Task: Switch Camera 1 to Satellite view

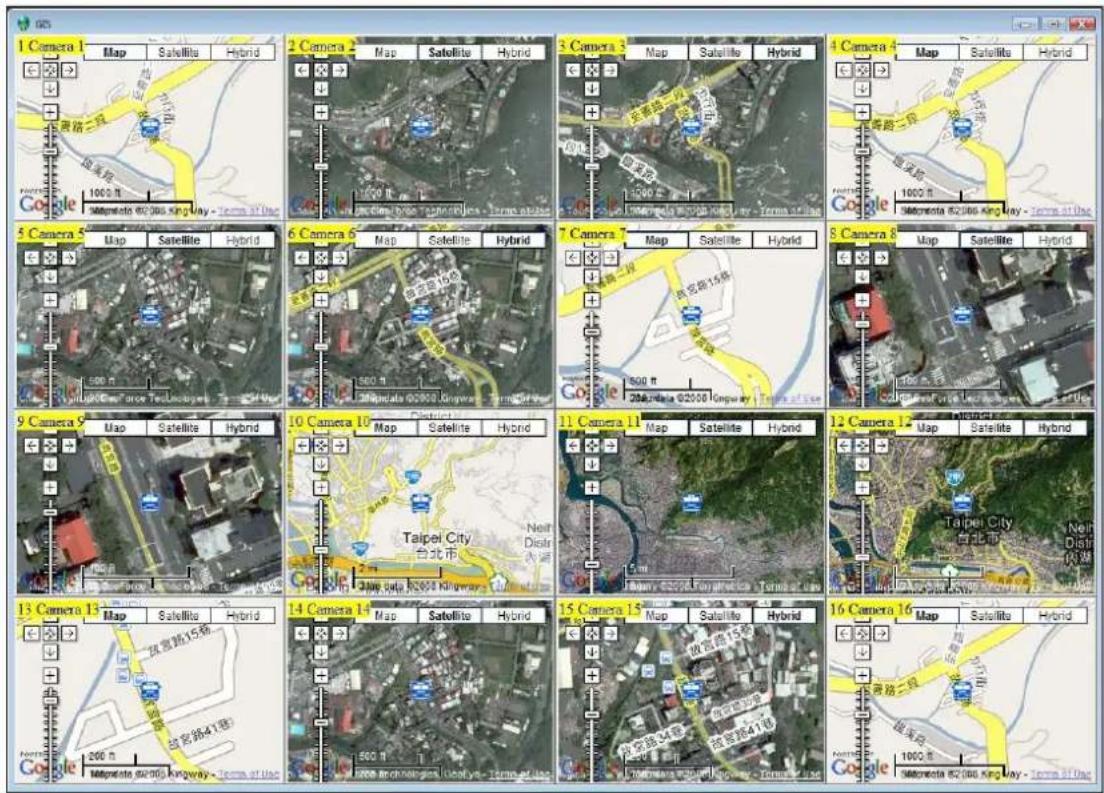Action: click(x=179, y=52)
